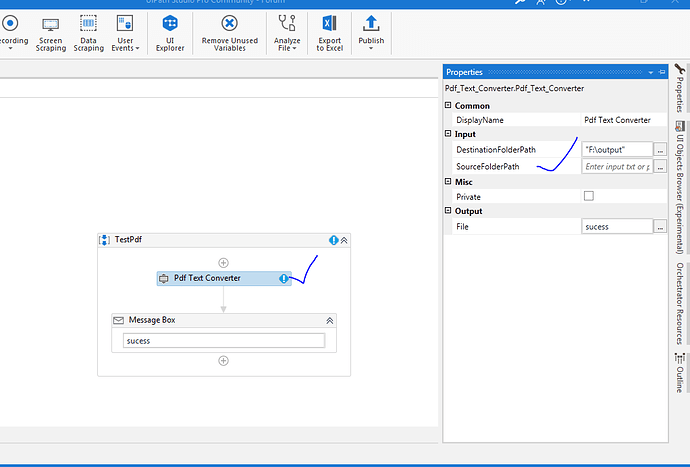The image size is (690, 467).
Task: Select the TestPdf sequence title
Action: click(x=128, y=239)
